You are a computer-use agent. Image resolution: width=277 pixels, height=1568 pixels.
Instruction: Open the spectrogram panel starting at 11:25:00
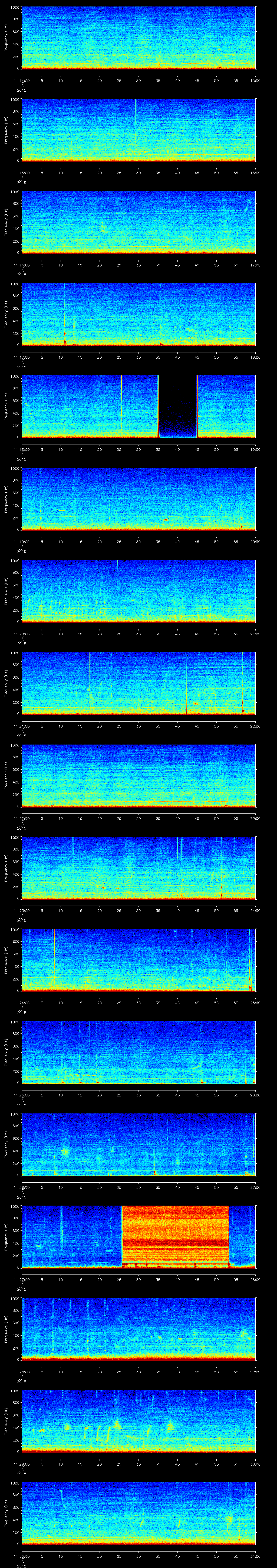[138, 1052]
